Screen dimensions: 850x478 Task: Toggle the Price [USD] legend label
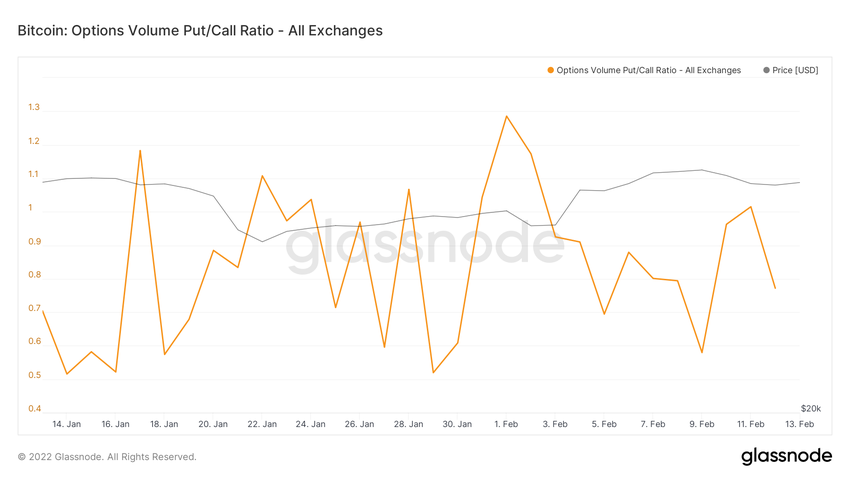(795, 70)
